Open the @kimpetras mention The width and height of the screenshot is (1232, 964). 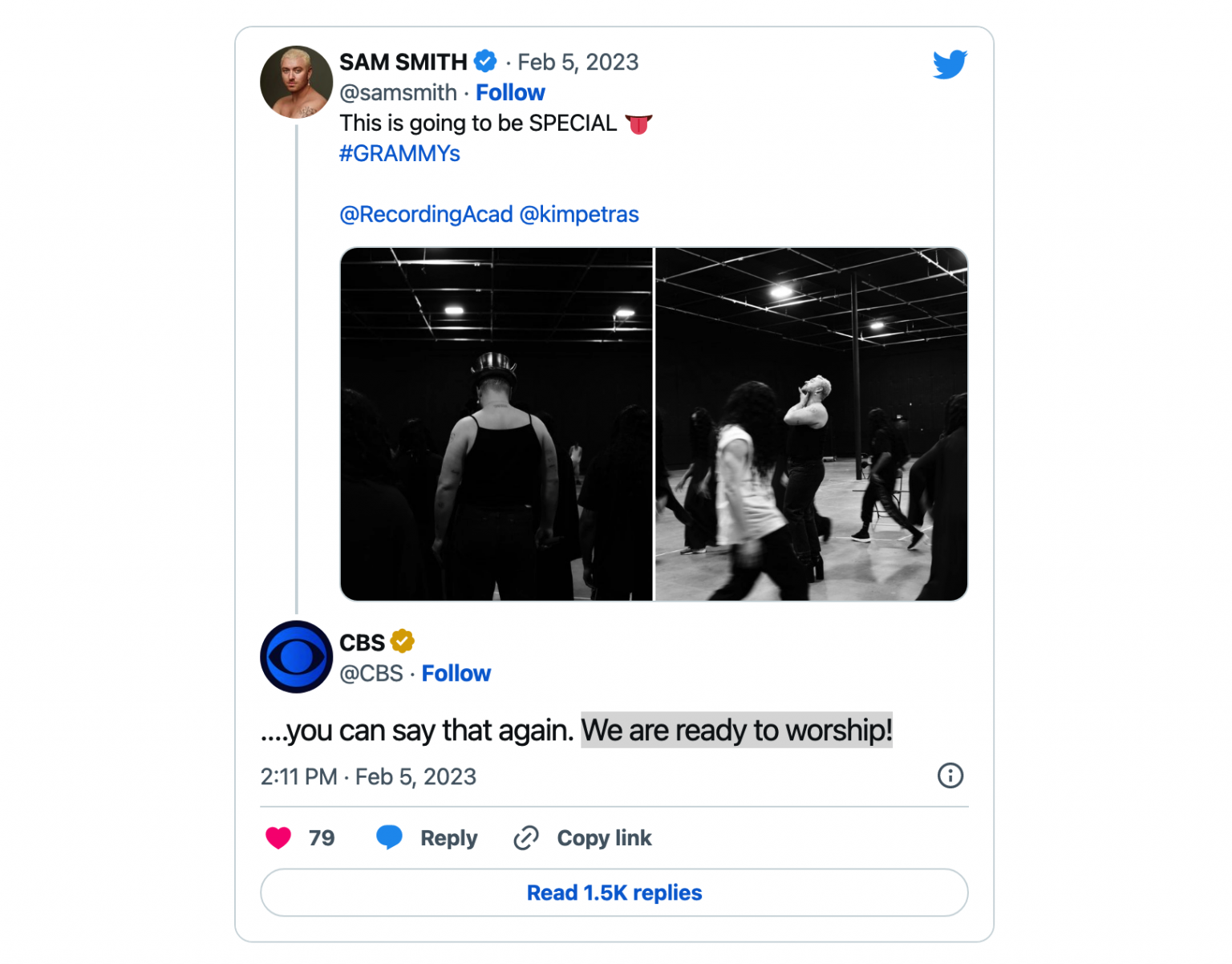579,214
